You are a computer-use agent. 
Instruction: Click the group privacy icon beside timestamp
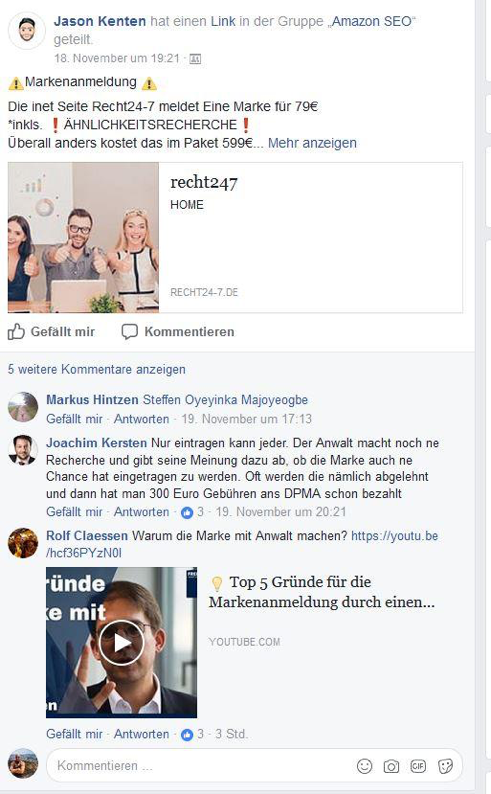[x=195, y=59]
